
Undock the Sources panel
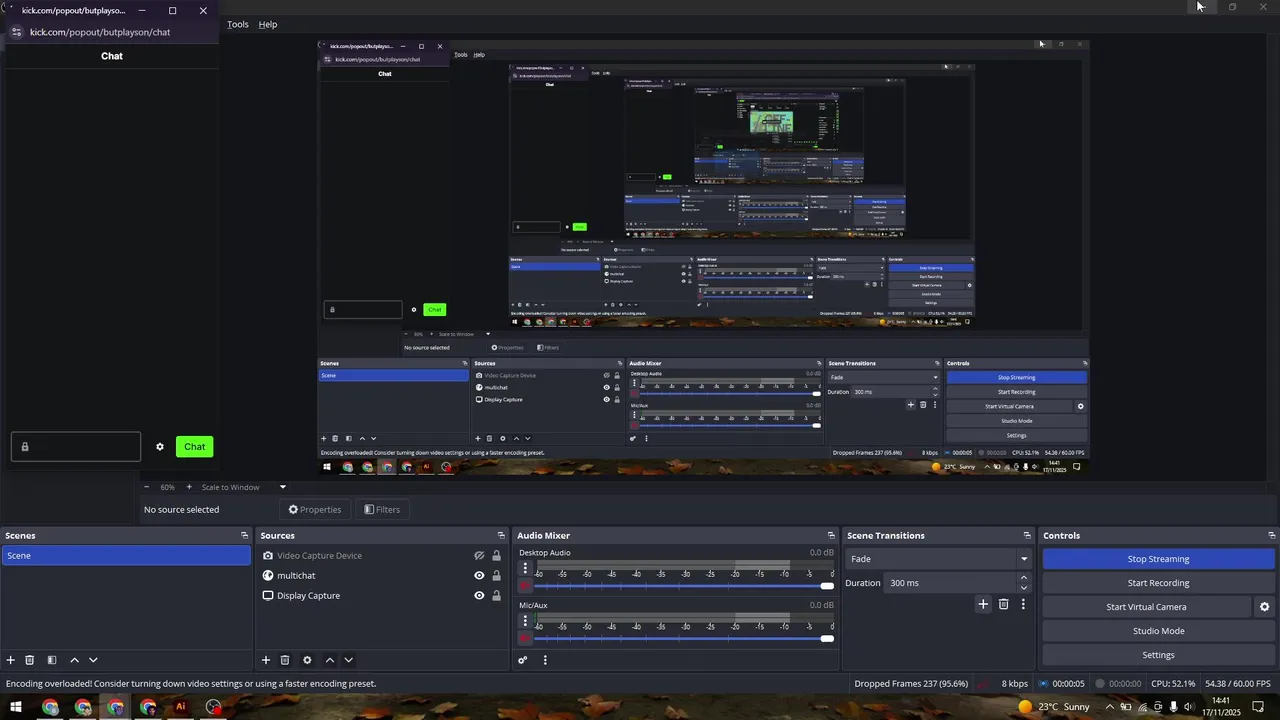[501, 536]
